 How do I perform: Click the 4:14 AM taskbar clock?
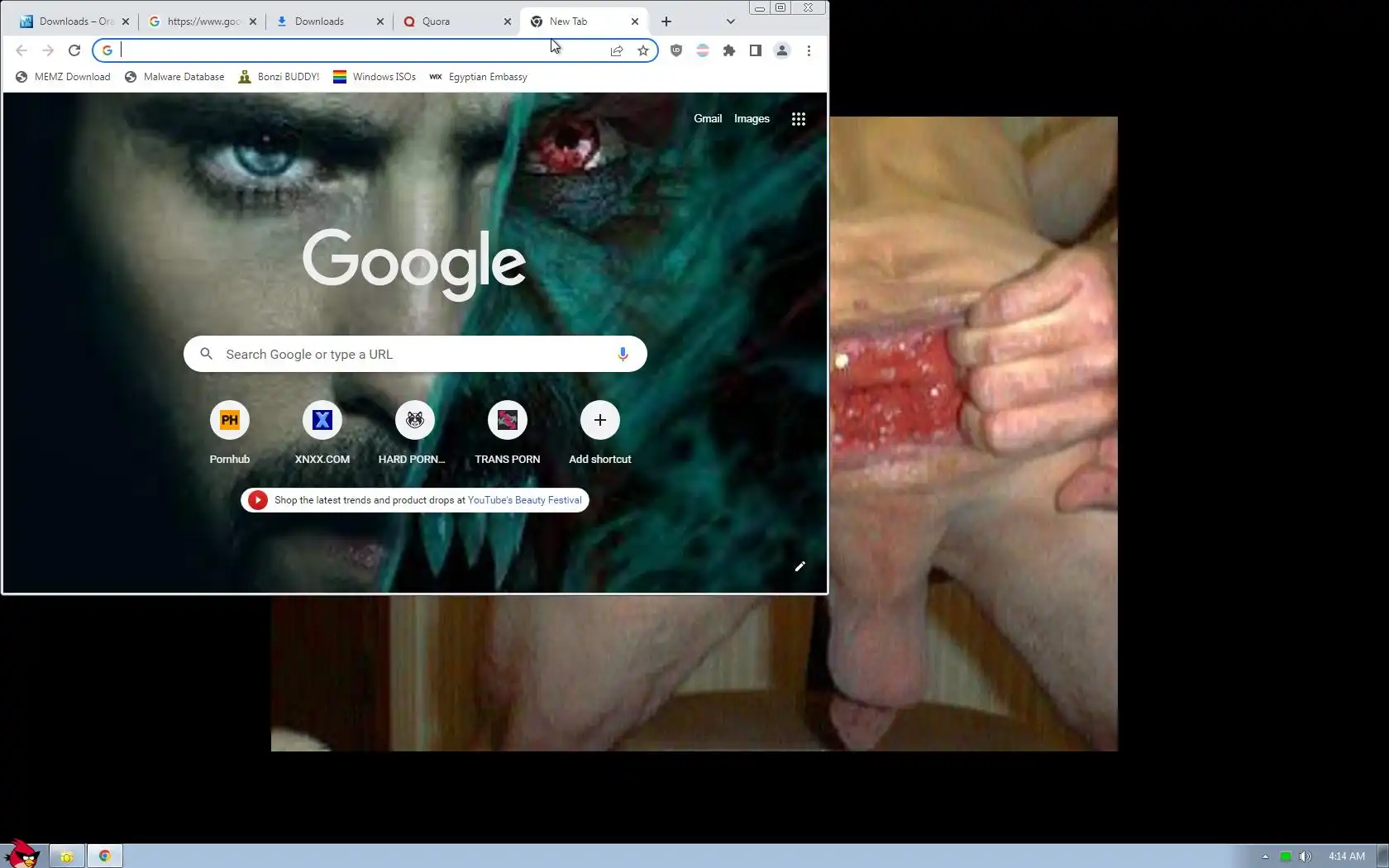coord(1347,856)
